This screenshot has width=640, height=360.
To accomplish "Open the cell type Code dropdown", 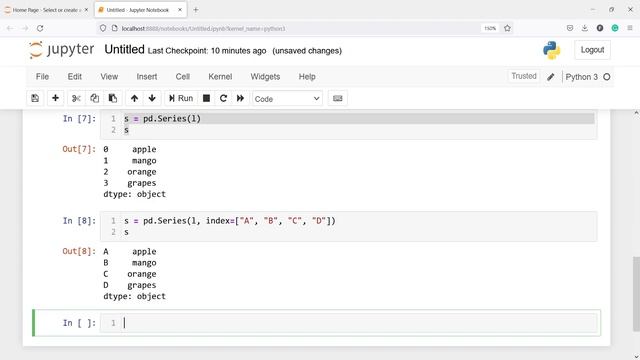I will click(287, 99).
